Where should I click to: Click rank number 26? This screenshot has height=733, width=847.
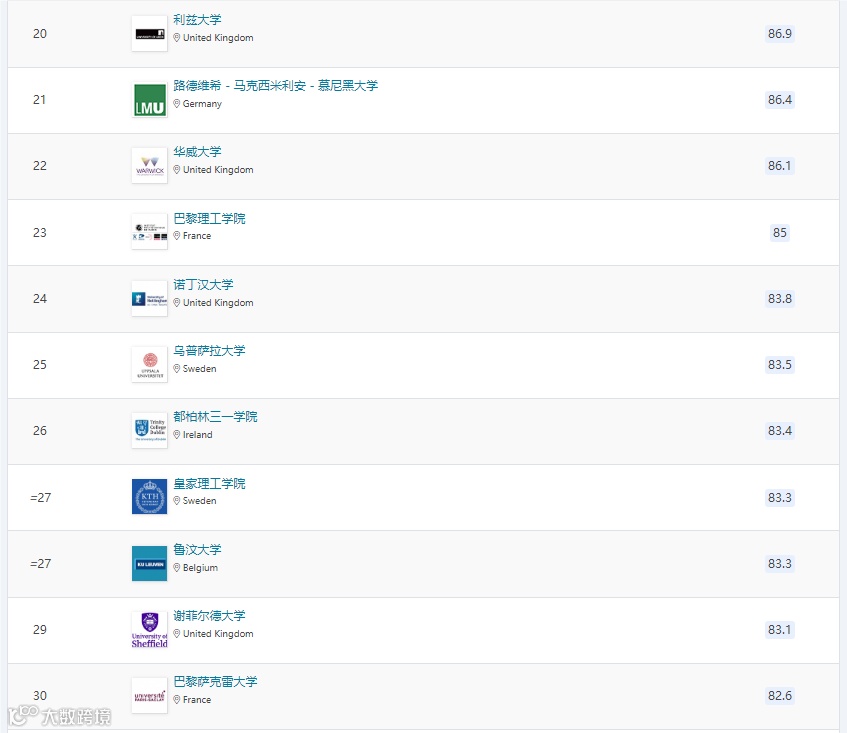(x=40, y=431)
